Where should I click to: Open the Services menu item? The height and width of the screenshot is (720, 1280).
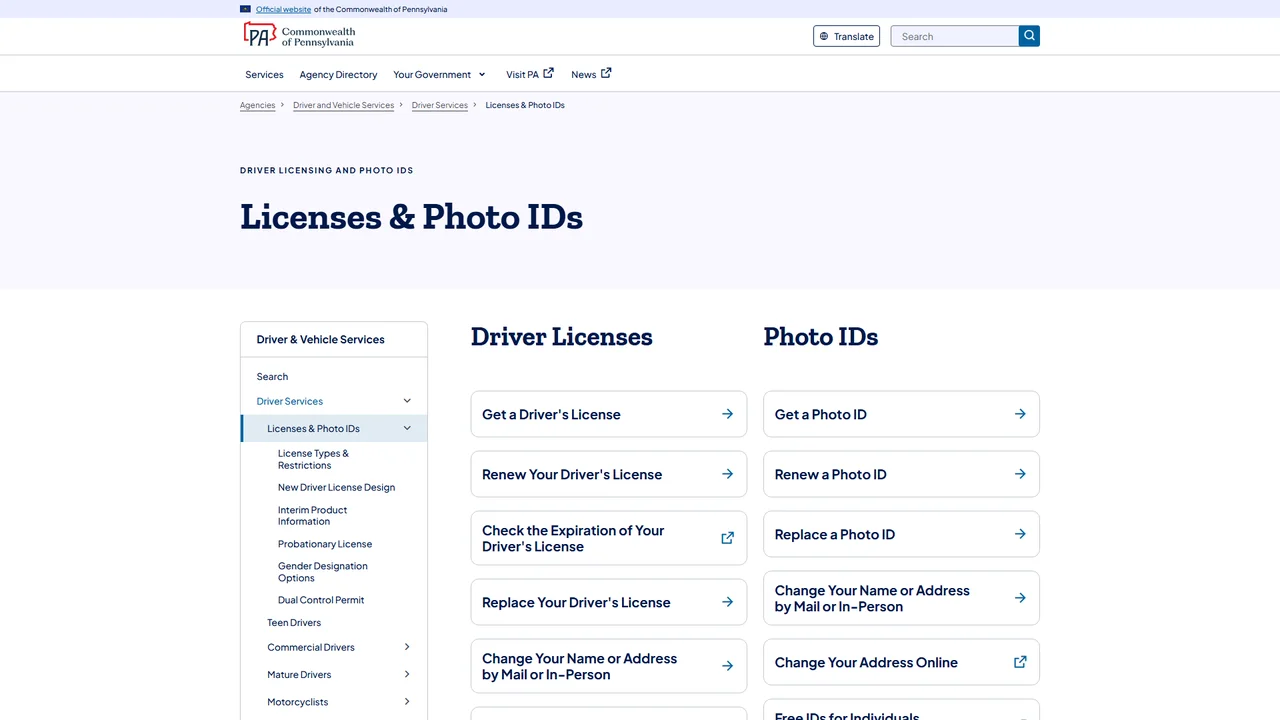tap(264, 75)
